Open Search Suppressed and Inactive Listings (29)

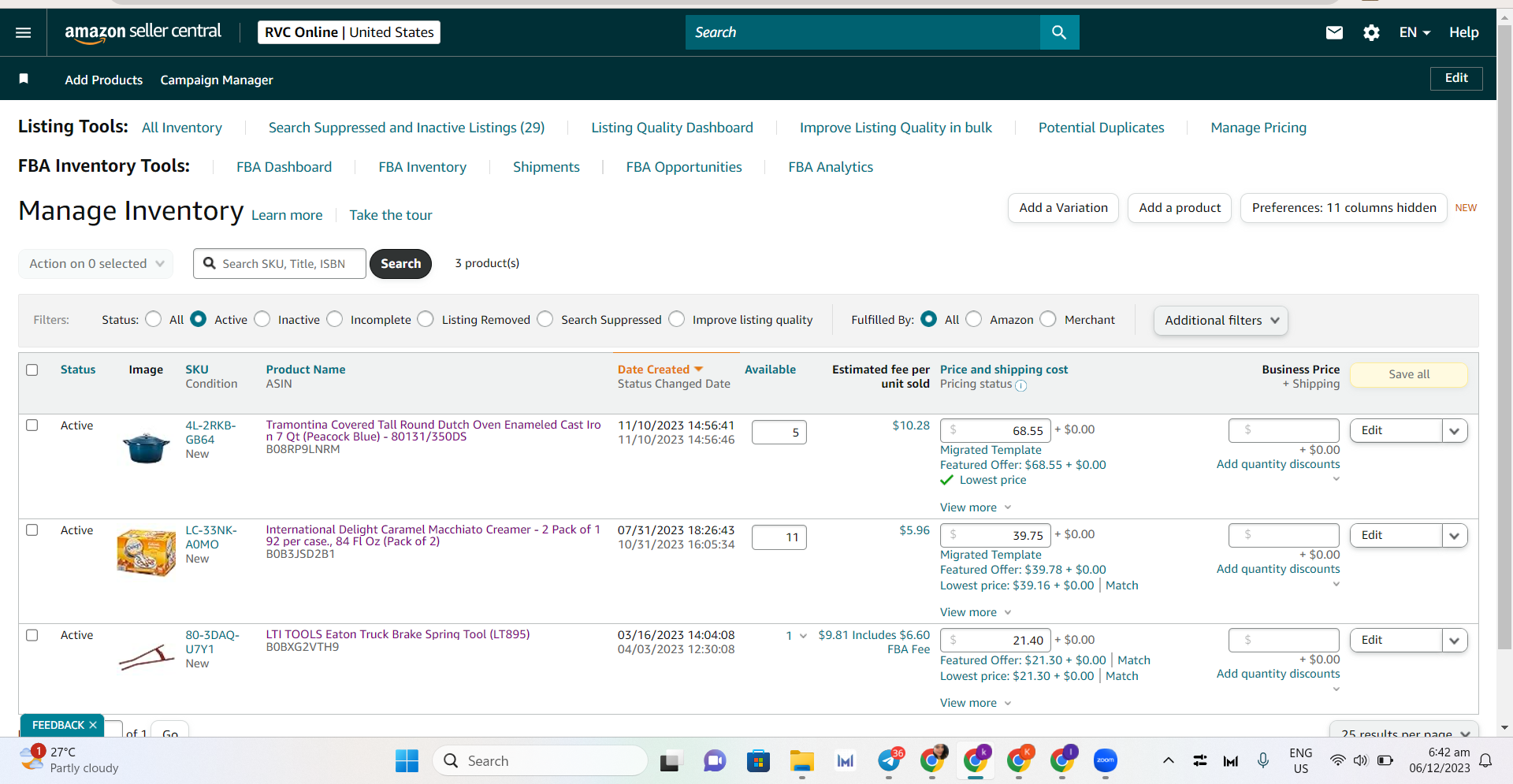[x=407, y=128]
